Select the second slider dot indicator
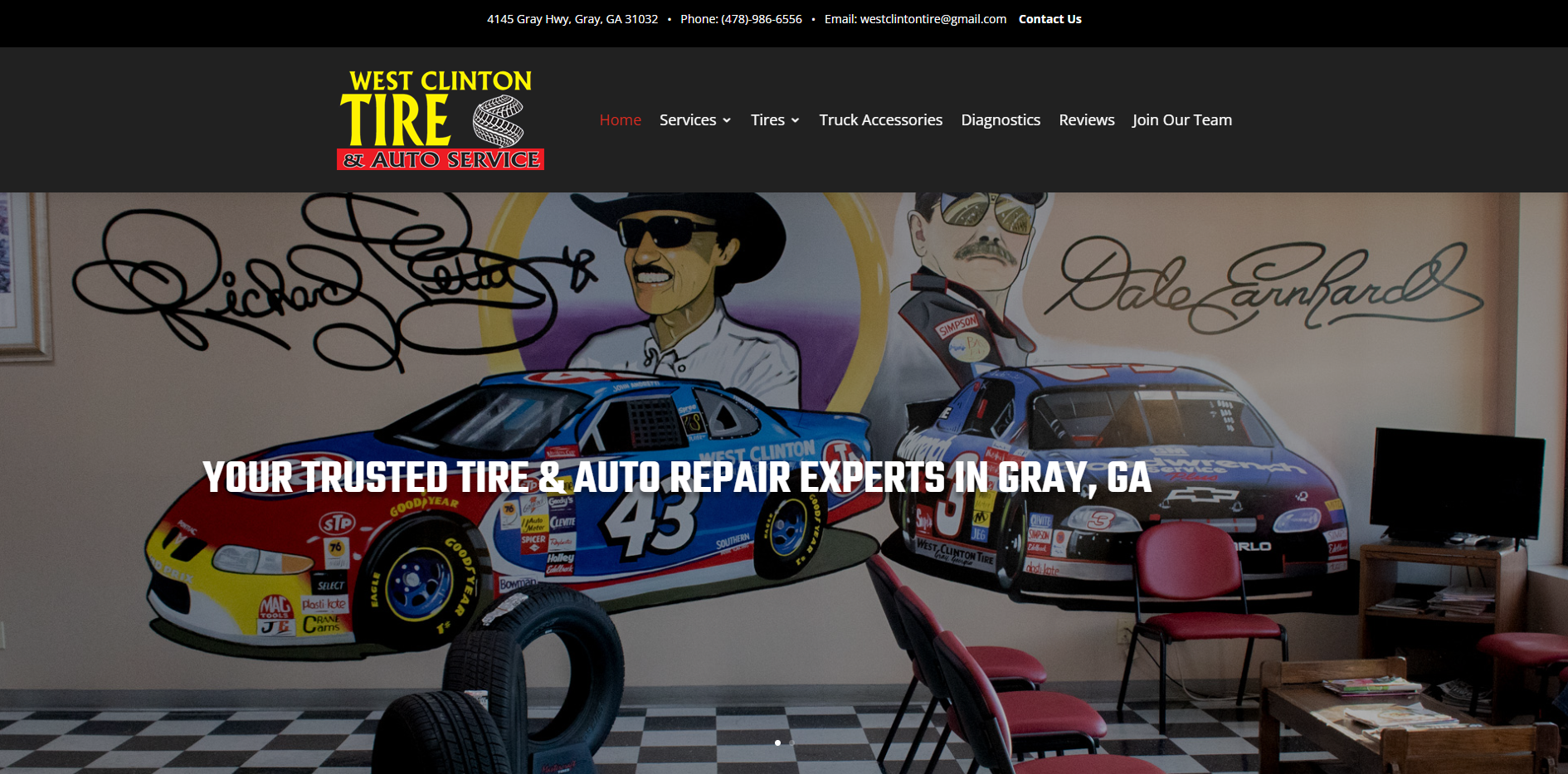The image size is (1568, 774). coord(791,742)
